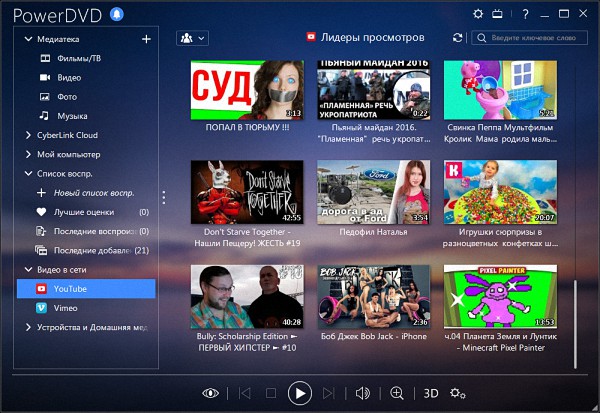Image resolution: width=600 pixels, height=413 pixels.
Task: Expand Устройства и Домашняя медиа node
Action: pos(28,327)
